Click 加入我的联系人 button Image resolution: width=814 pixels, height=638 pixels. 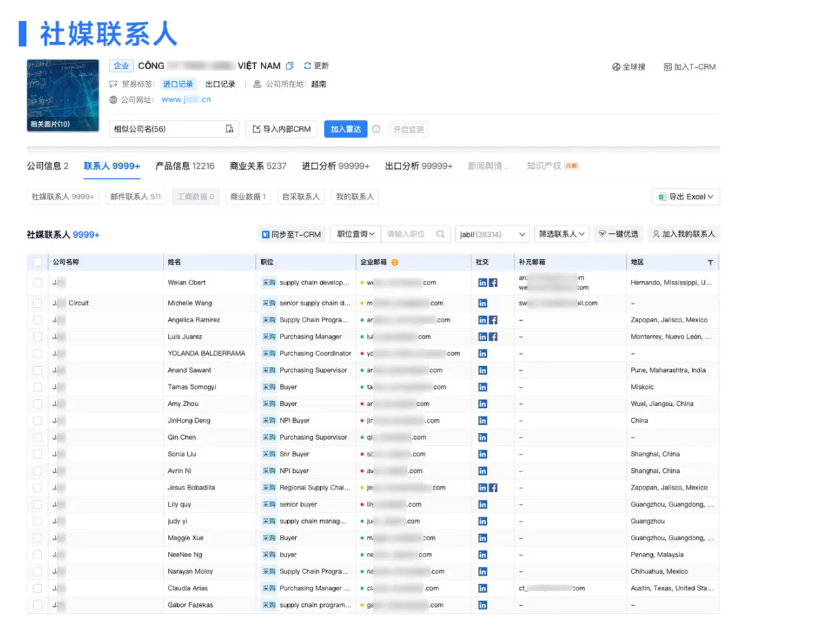click(684, 234)
